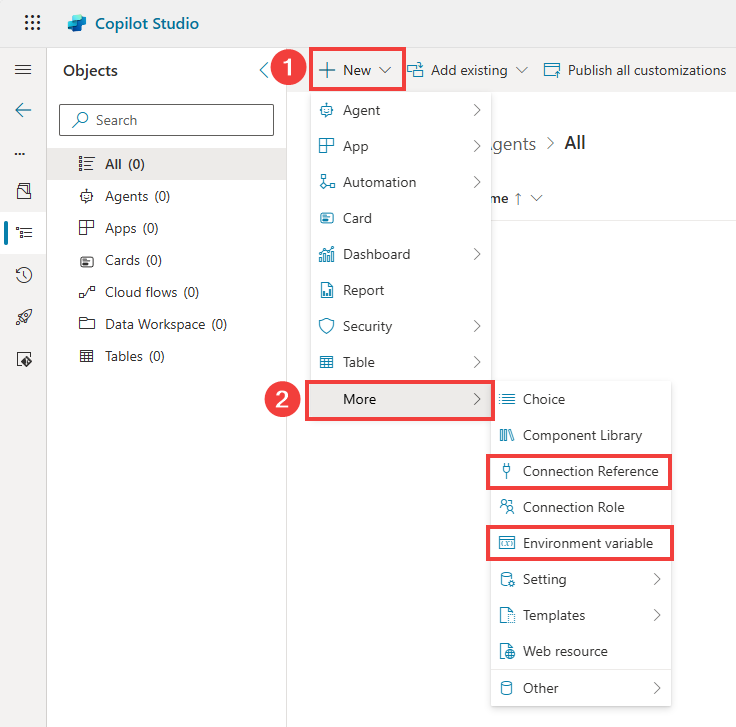Viewport: 736px width, 727px height.
Task: Open the app launcher waffle icon
Action: [x=33, y=23]
